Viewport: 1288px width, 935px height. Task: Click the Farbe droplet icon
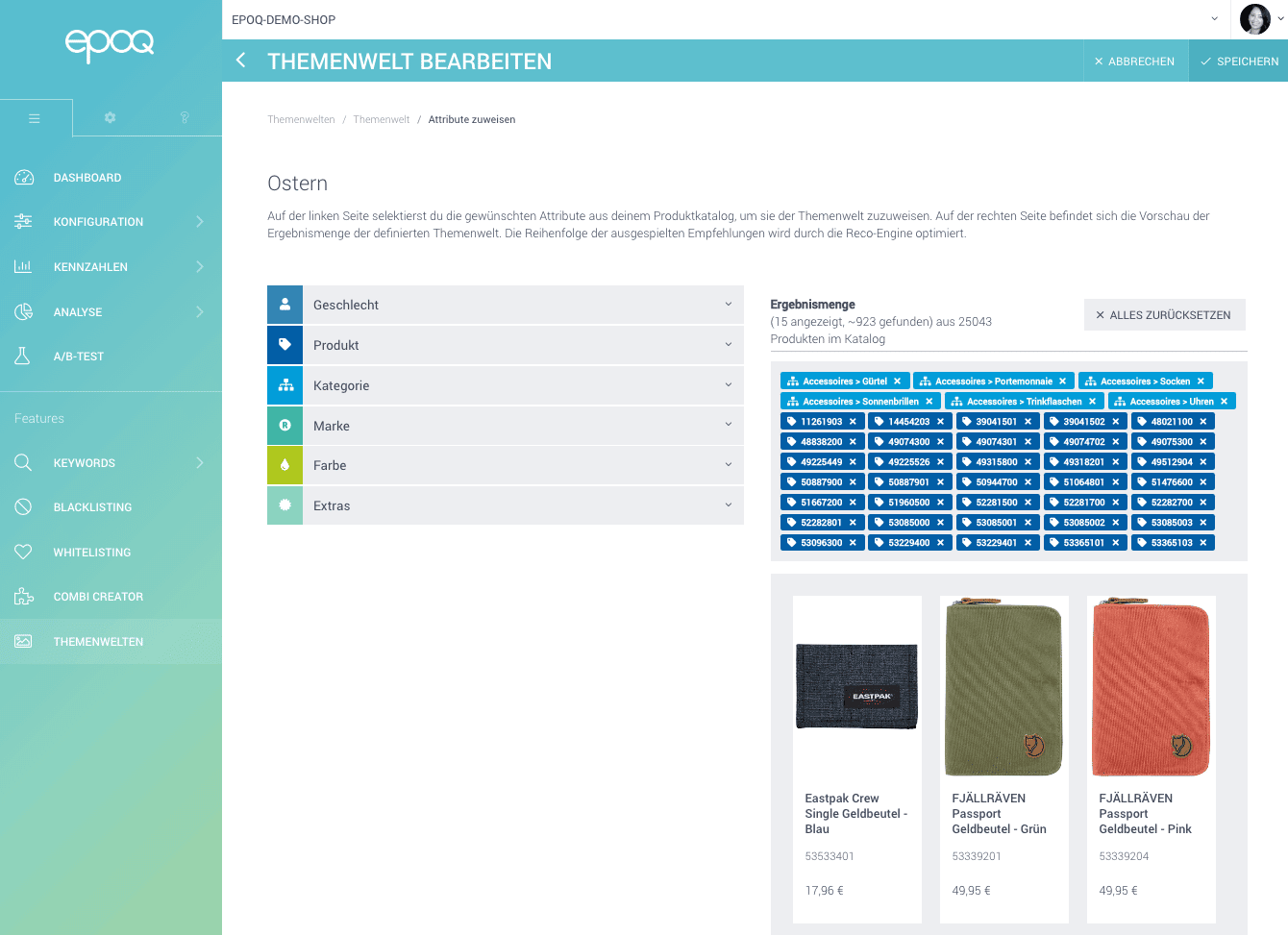[285, 465]
